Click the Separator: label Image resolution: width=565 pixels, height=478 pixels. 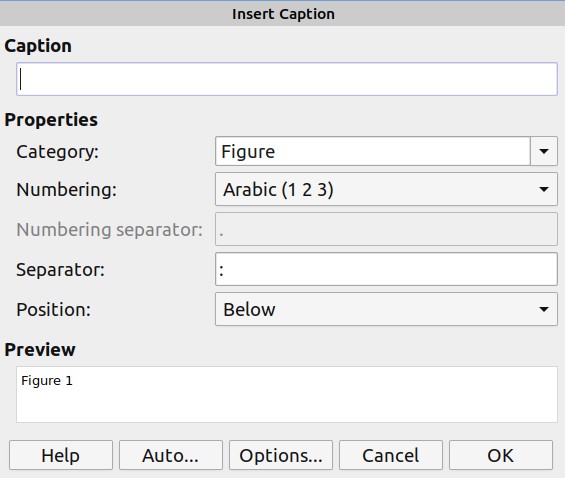point(61,269)
